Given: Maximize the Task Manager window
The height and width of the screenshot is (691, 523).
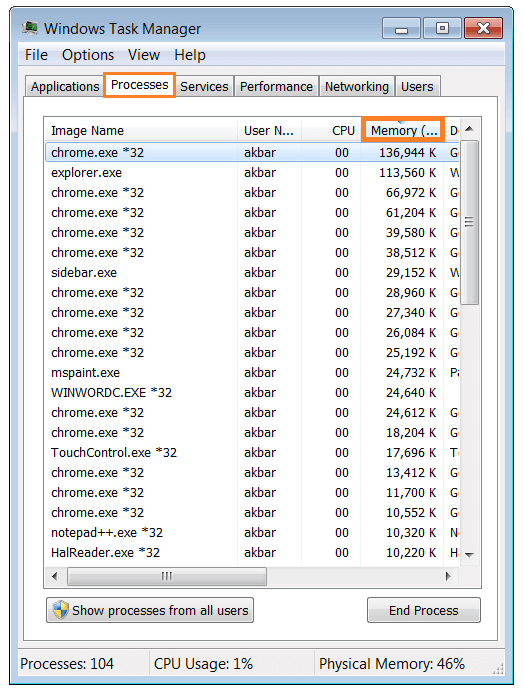Looking at the screenshot, I should click(x=442, y=29).
